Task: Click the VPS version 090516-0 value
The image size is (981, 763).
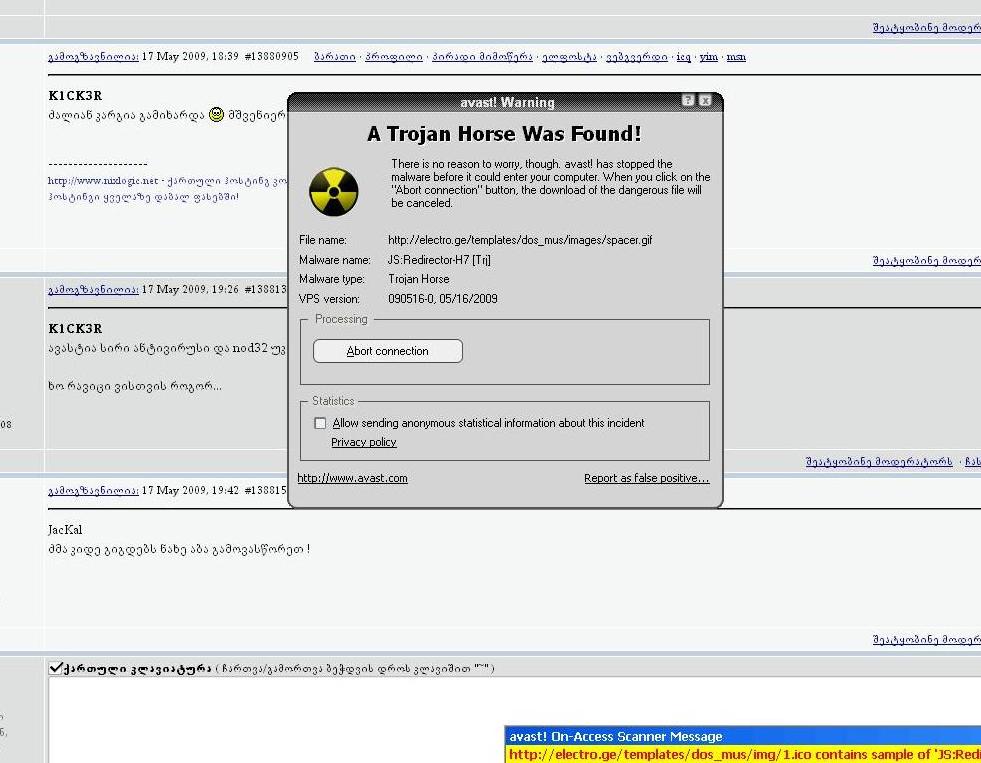Action: 443,299
